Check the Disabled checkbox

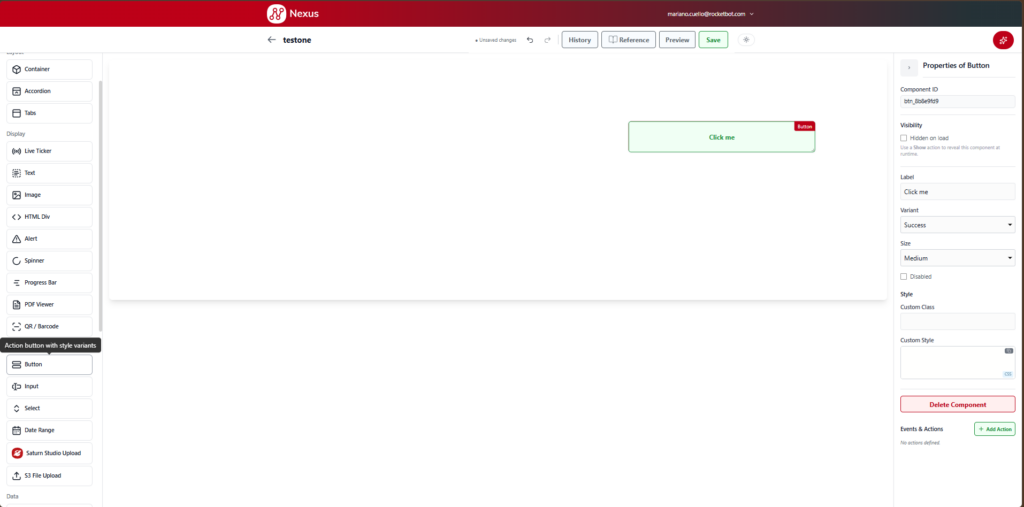(x=904, y=276)
